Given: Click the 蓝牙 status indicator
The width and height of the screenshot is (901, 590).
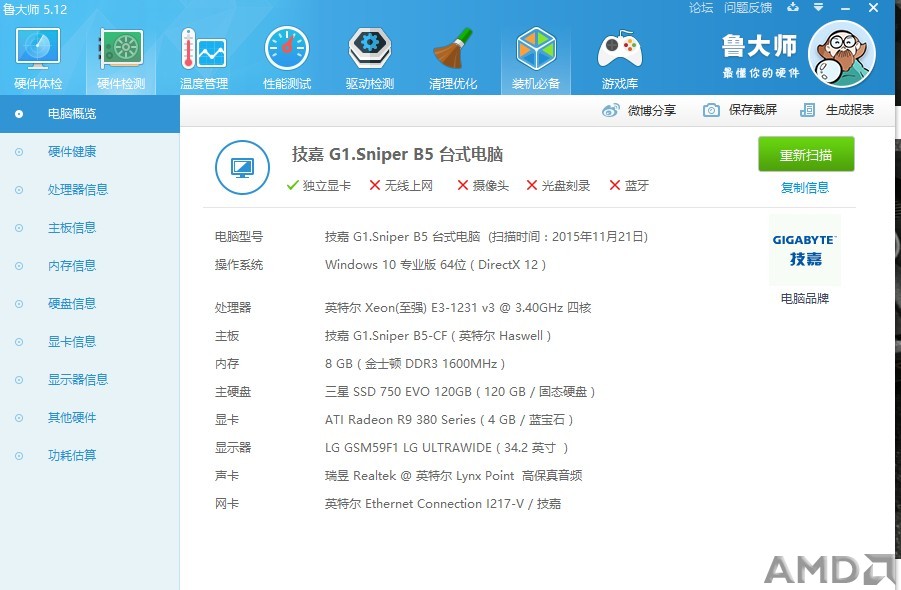Looking at the screenshot, I should click(x=629, y=186).
